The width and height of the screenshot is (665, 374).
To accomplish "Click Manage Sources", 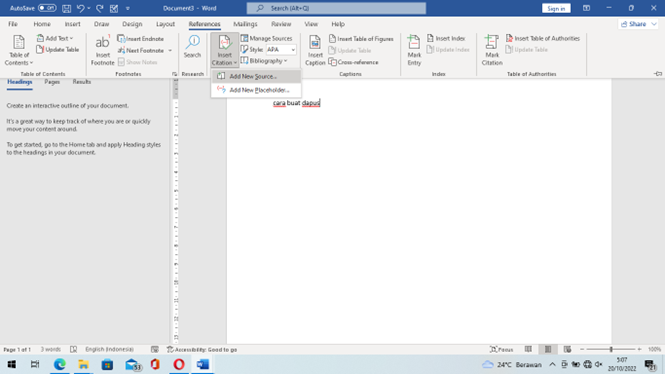I will (x=267, y=38).
